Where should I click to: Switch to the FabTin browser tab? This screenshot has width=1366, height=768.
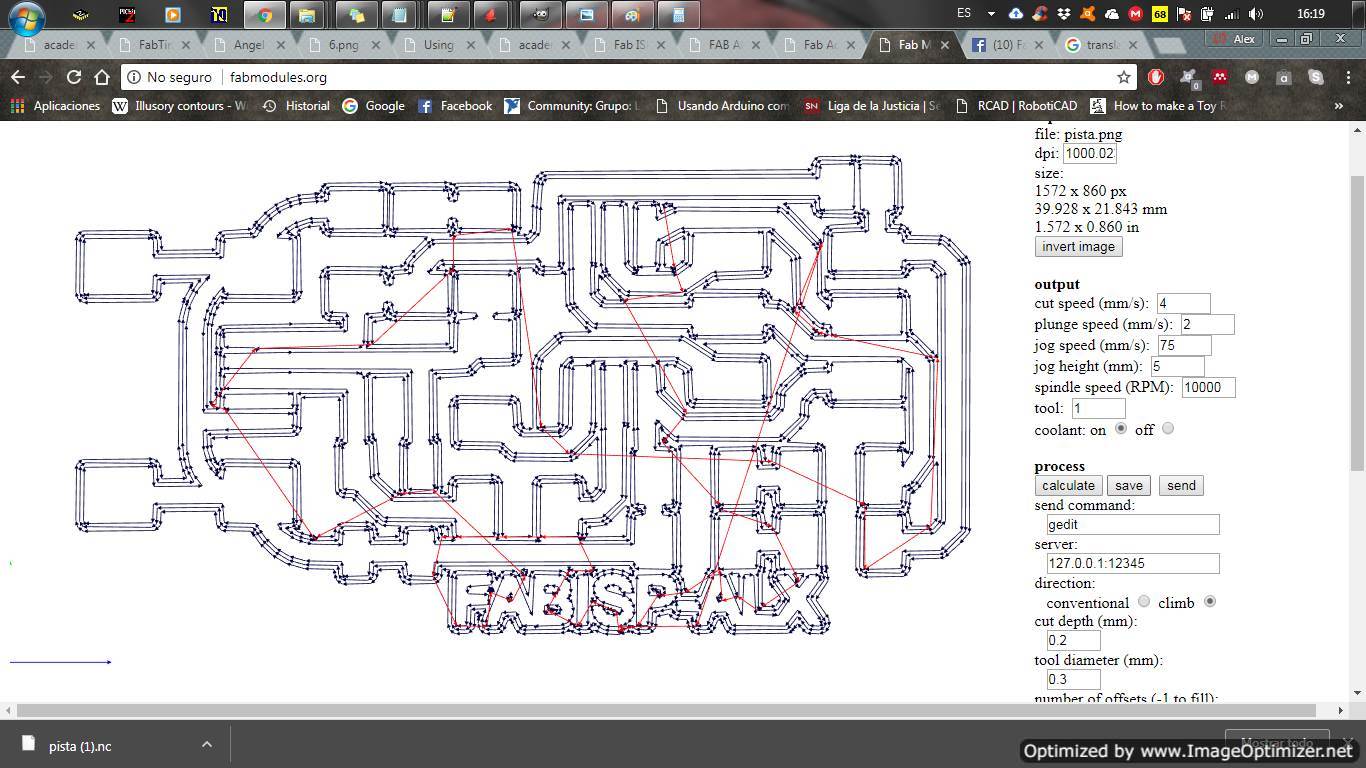156,45
